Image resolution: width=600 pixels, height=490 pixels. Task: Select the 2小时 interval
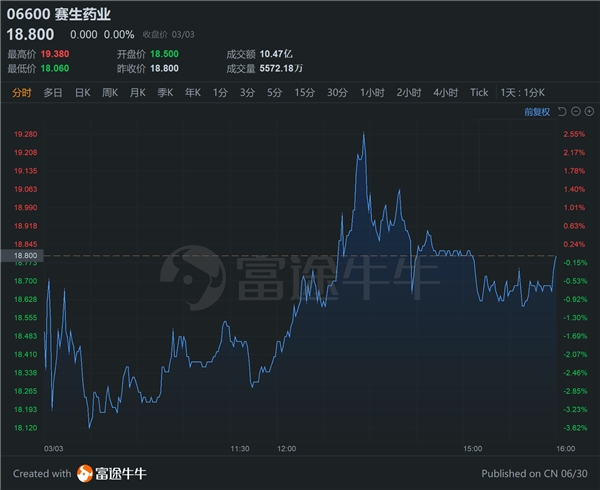[409, 93]
